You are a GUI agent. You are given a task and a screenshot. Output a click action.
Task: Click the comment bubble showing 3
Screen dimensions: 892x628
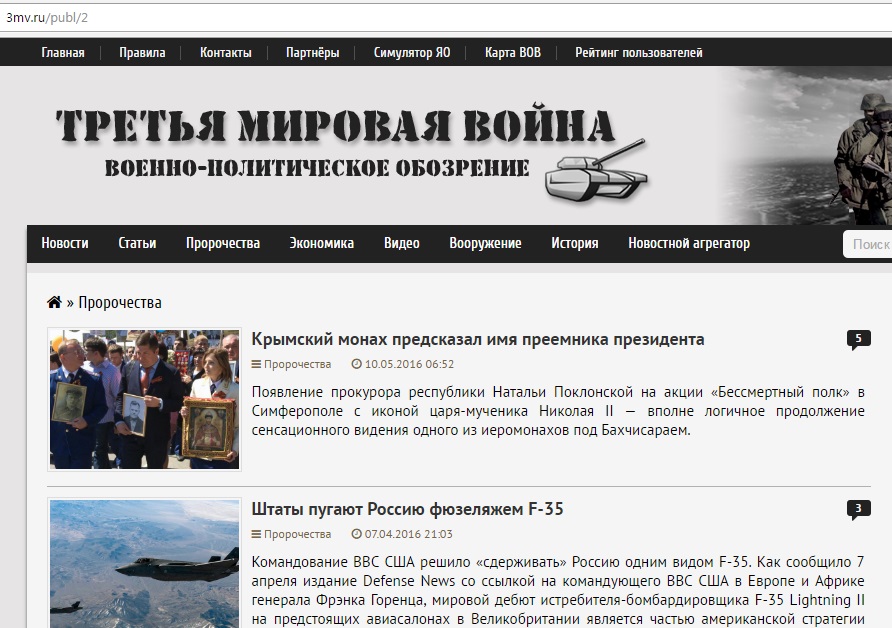pyautogui.click(x=858, y=509)
